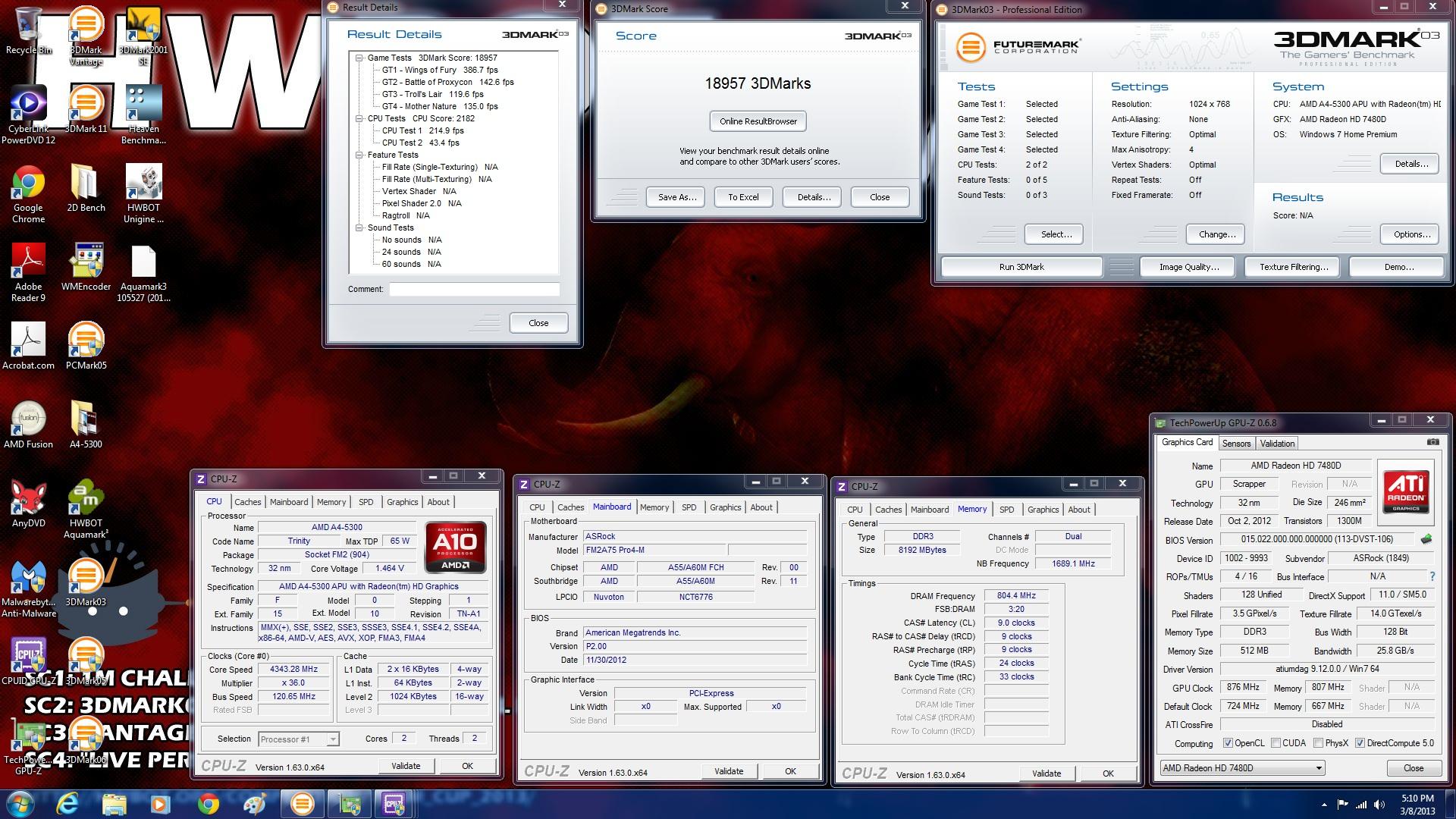Toggle the DirectCompute 5.0 checkbox

coord(1360,743)
